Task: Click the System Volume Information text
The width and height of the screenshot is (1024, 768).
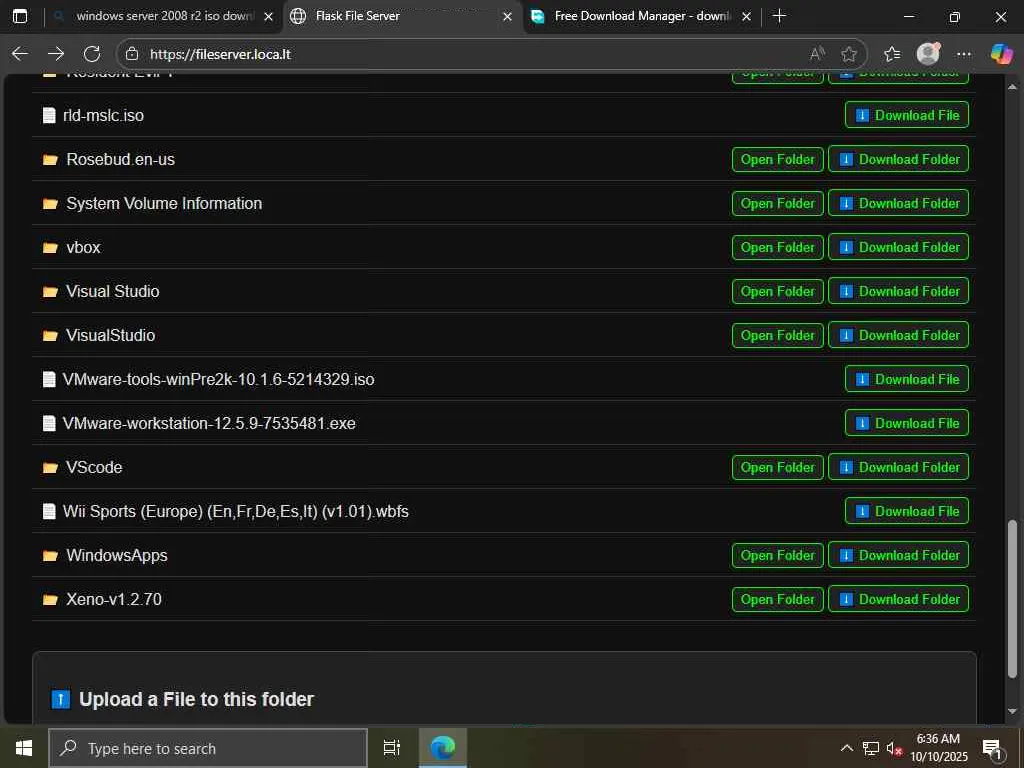Action: (x=164, y=203)
